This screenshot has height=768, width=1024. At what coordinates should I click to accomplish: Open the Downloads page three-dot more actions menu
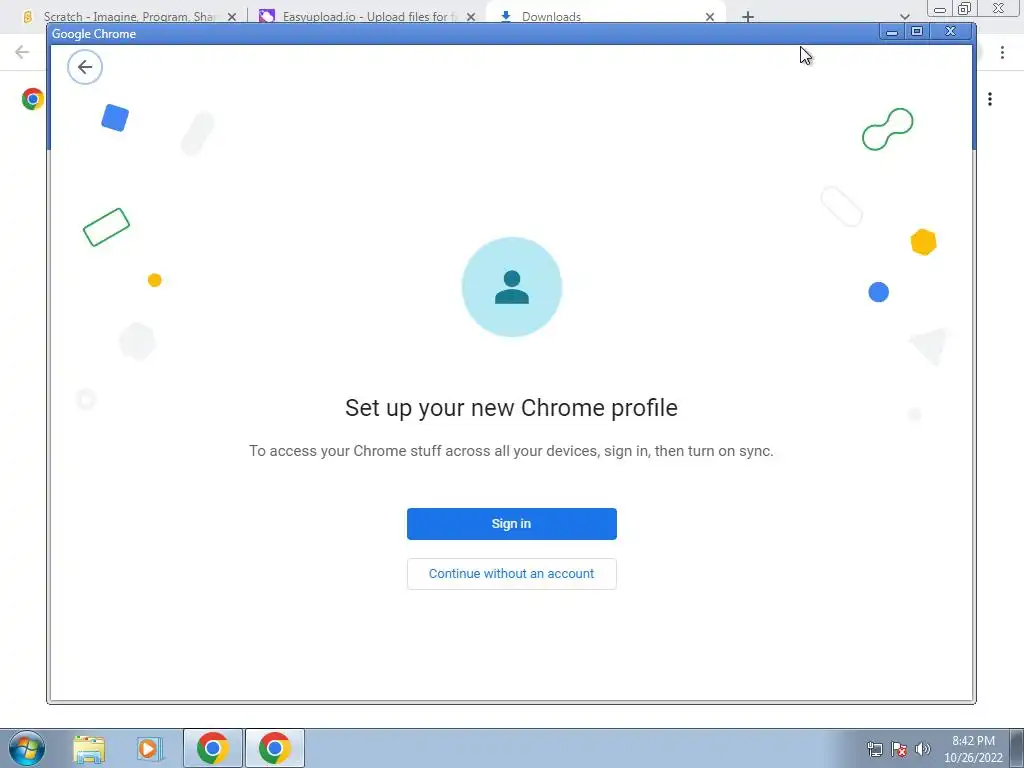(990, 99)
